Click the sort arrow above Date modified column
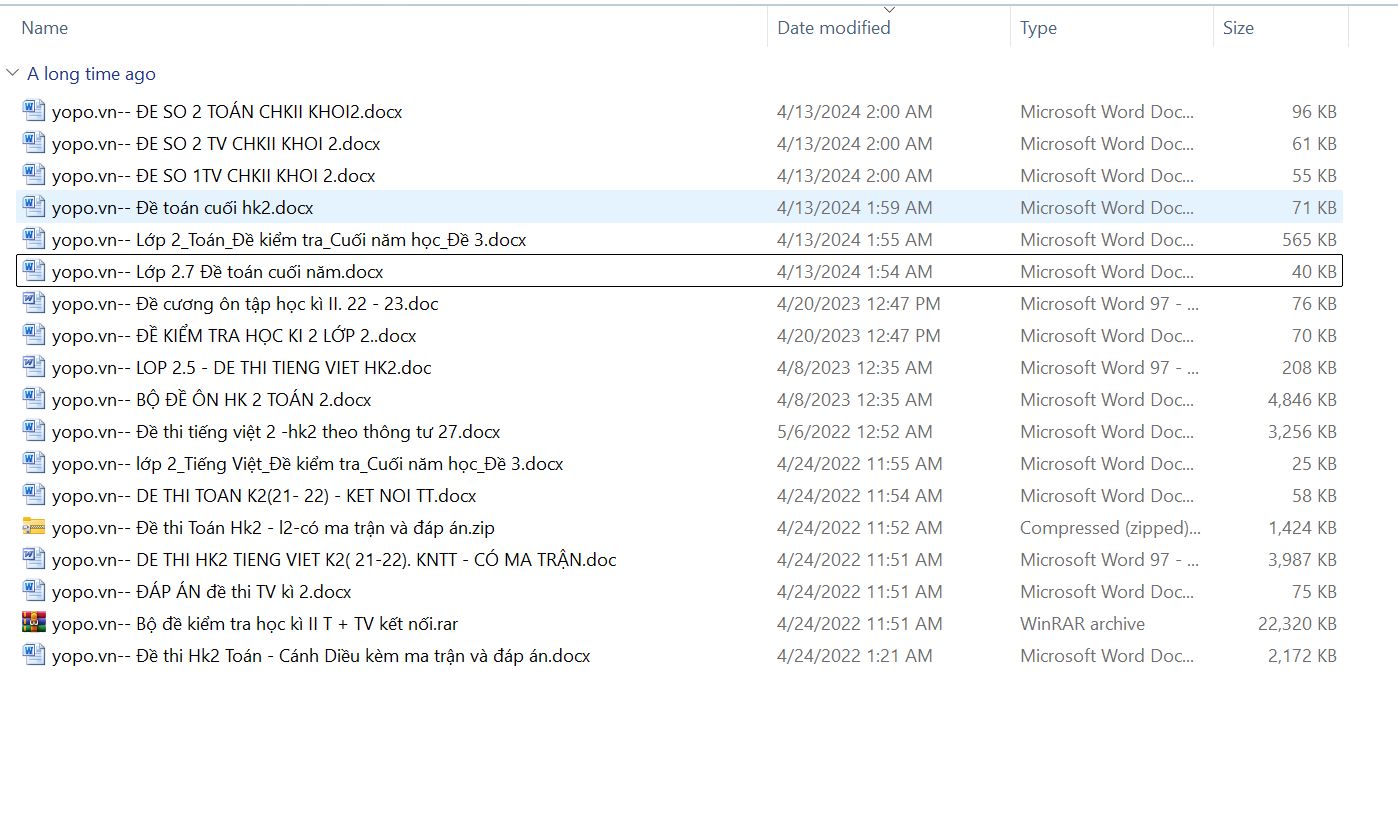This screenshot has width=1398, height=835. tap(889, 10)
